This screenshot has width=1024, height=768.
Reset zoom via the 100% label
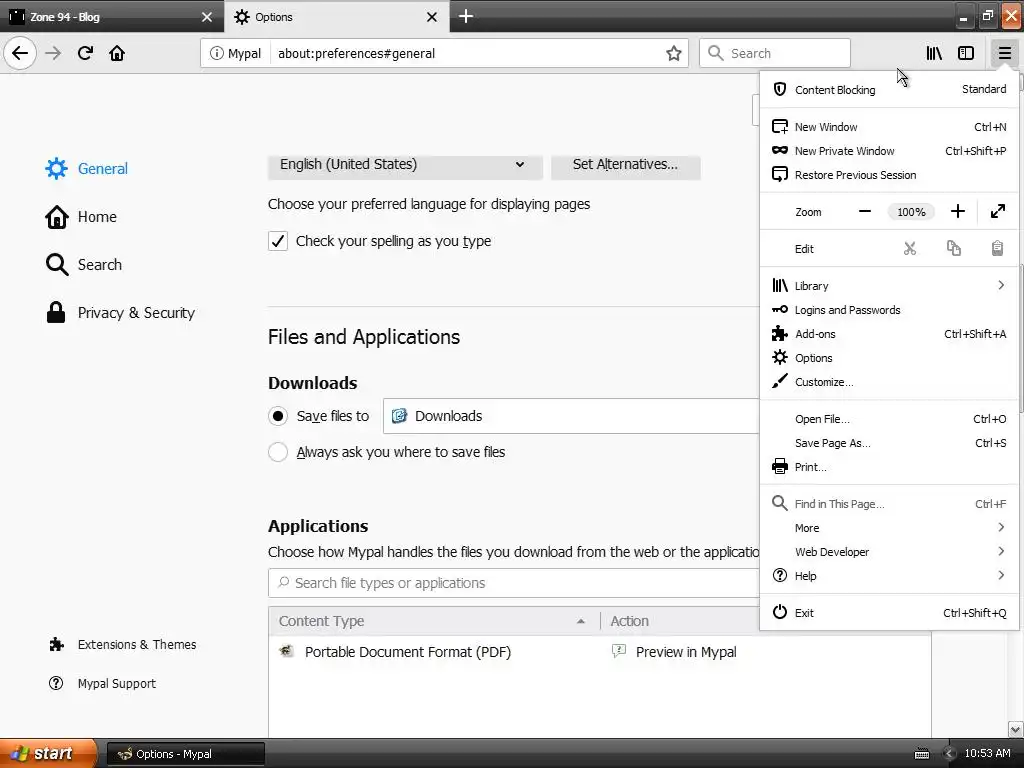(911, 212)
